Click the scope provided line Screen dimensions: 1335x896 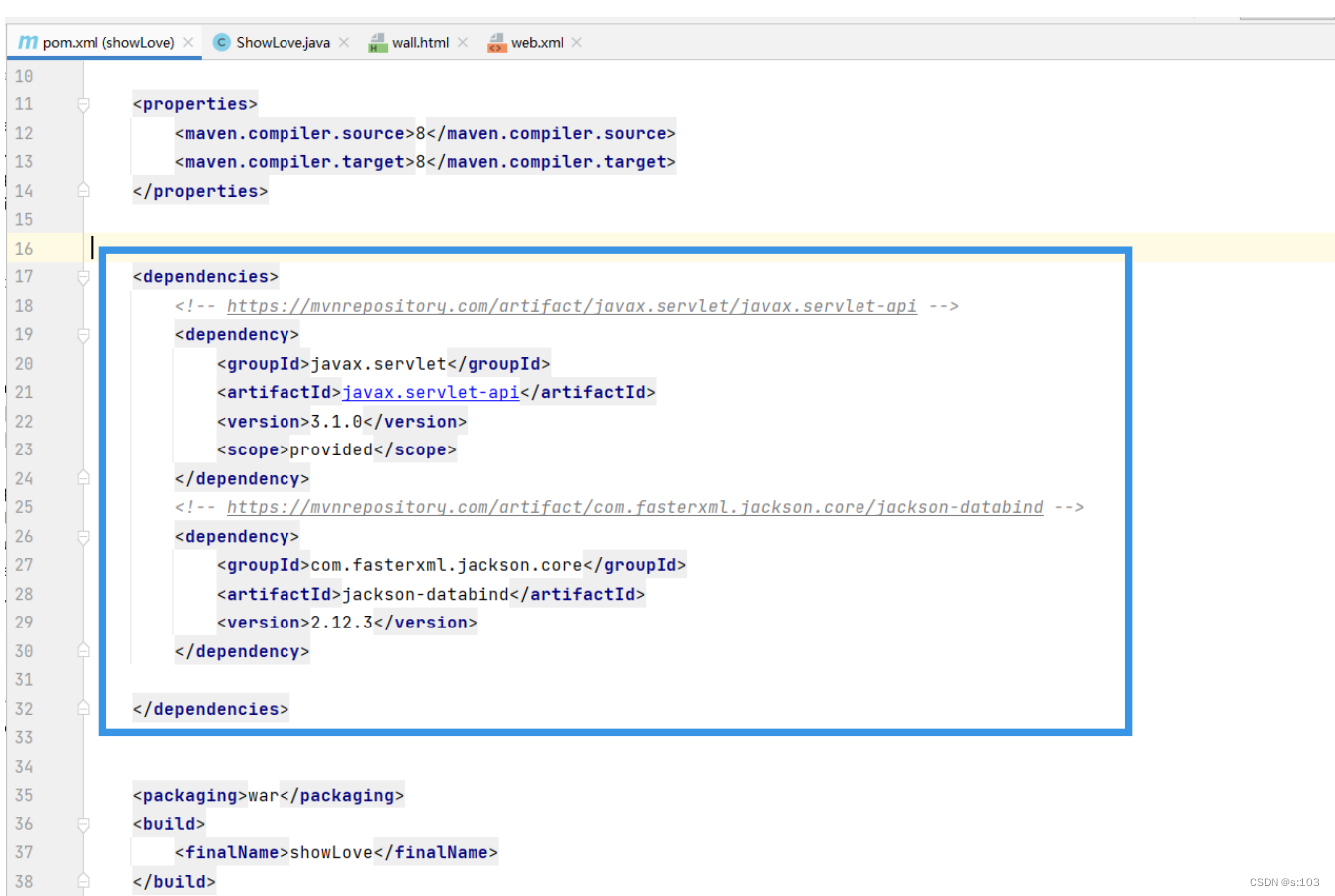(x=336, y=449)
